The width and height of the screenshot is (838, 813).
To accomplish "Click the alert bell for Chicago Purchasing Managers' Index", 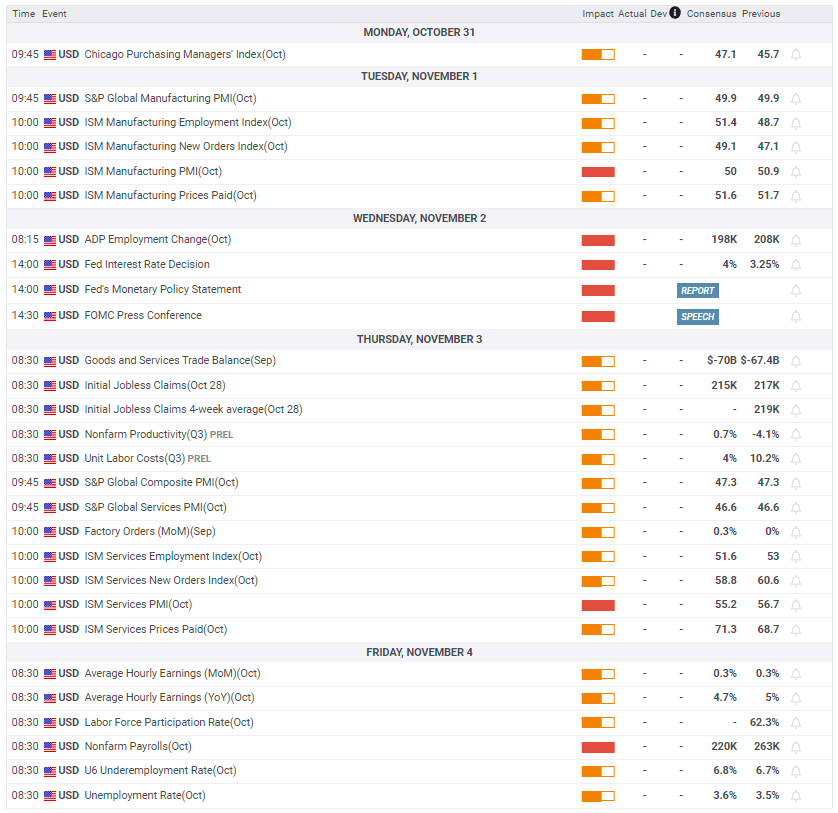I will click(x=795, y=55).
